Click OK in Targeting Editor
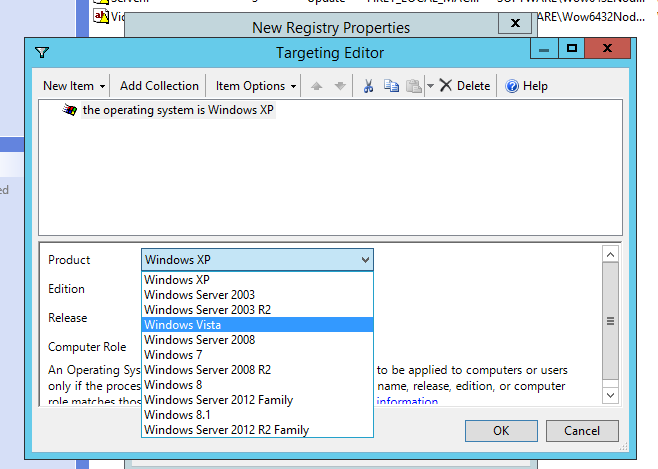Image resolution: width=658 pixels, height=469 pixels. pos(501,431)
